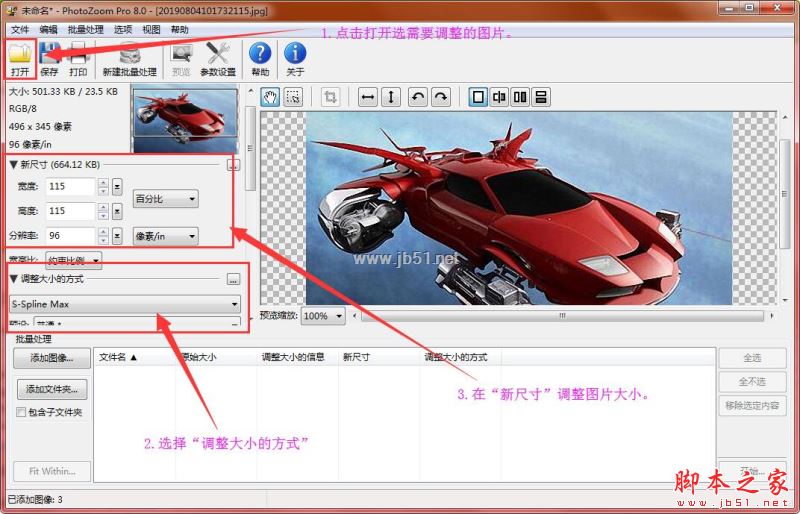
Task: Select the crop tool icon
Action: 330,97
